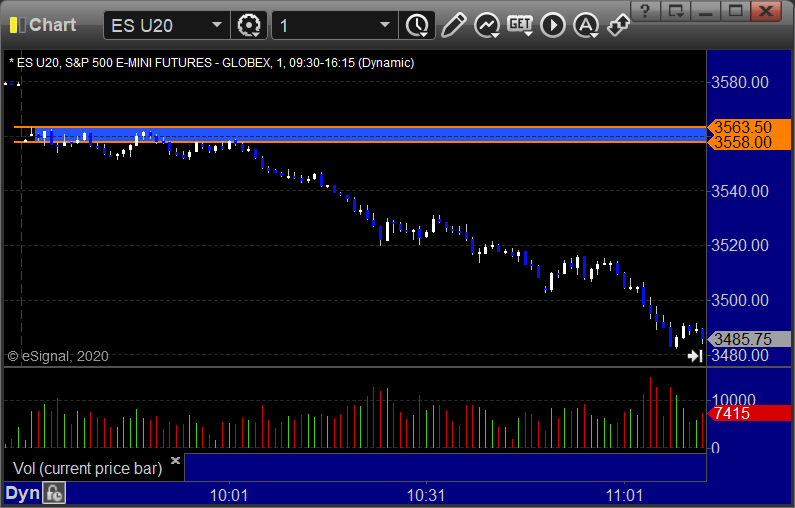Screen dimensions: 795x508
Task: Click the 3520.00 price axis label
Action: 740,245
